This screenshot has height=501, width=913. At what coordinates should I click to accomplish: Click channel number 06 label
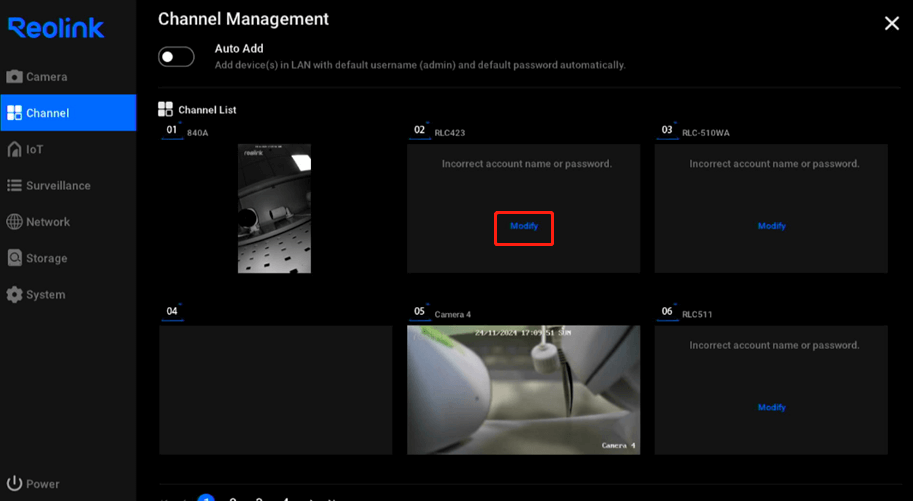coord(667,311)
